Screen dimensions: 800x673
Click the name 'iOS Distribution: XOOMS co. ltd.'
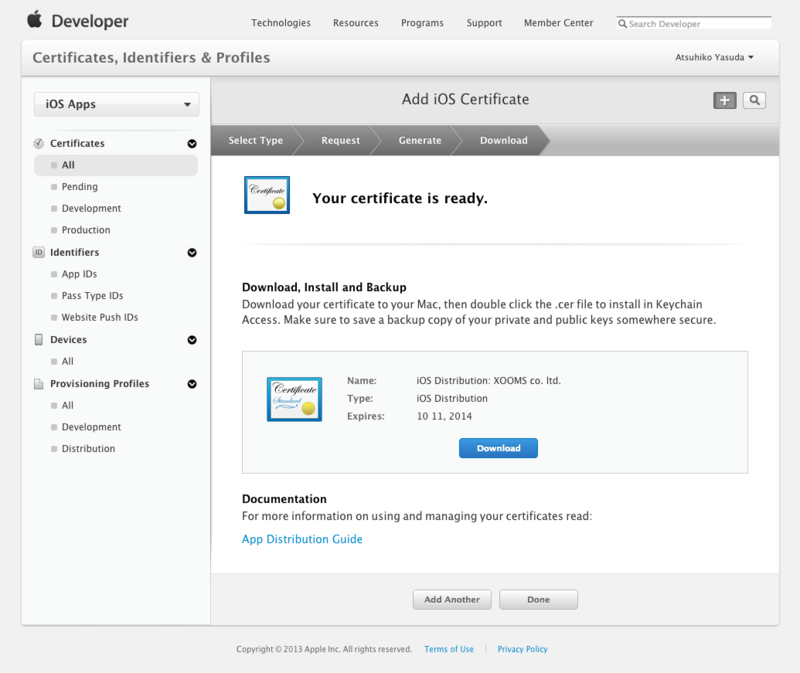point(488,381)
